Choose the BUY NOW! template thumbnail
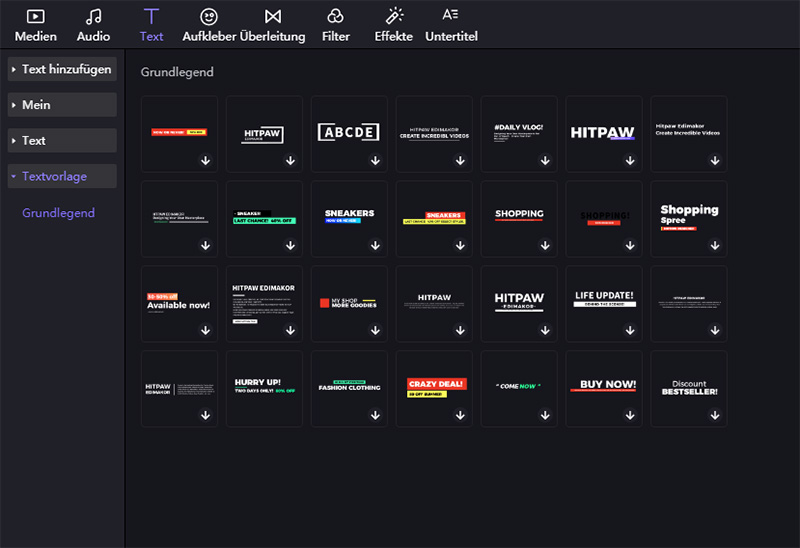This screenshot has height=548, width=800. pos(604,388)
